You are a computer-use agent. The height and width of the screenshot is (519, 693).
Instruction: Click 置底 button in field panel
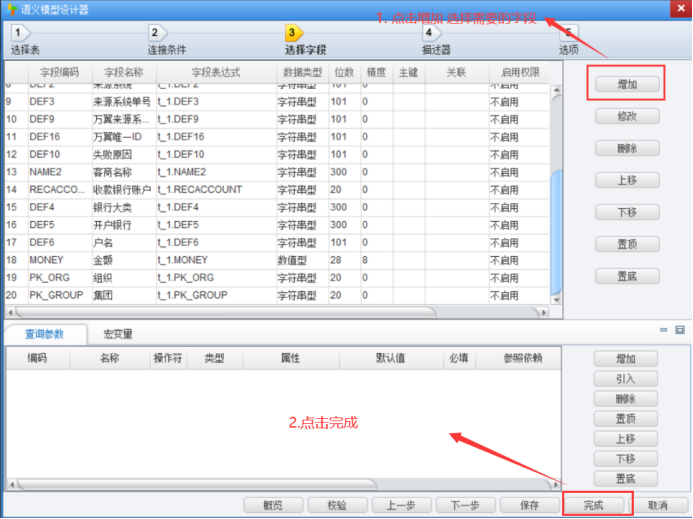627,276
